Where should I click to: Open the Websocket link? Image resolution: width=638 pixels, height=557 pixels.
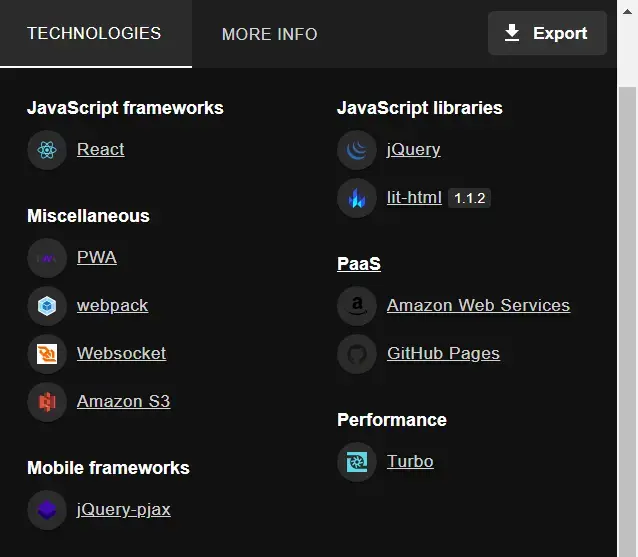[x=121, y=353]
